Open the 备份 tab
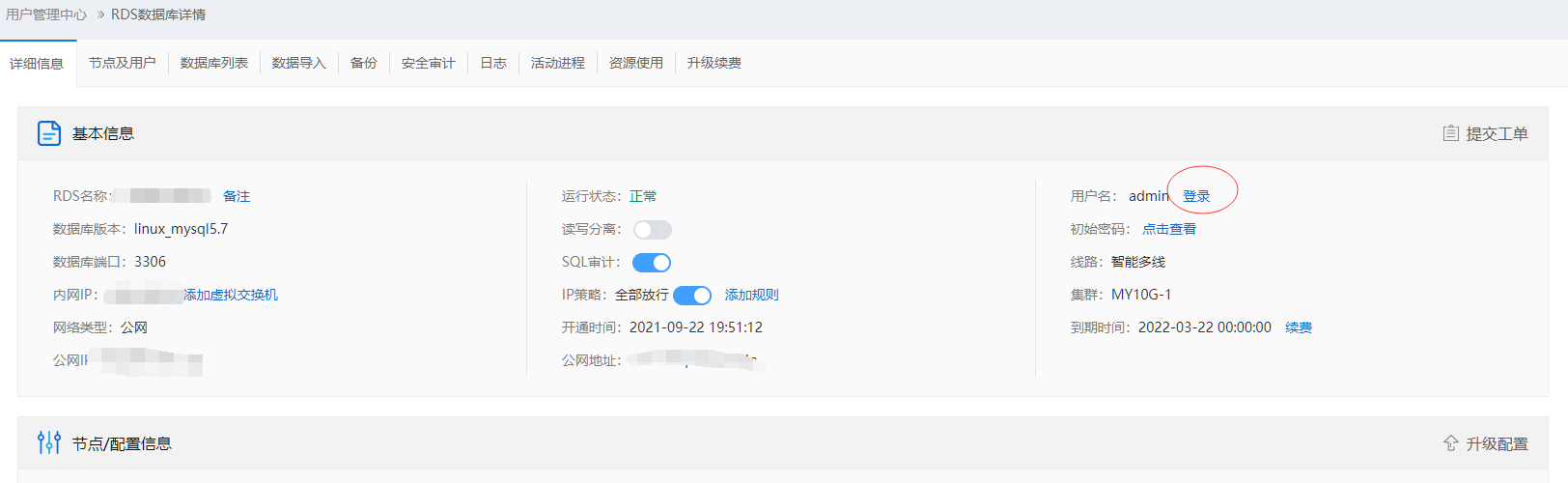Screen dimensions: 1568x483 click(363, 63)
